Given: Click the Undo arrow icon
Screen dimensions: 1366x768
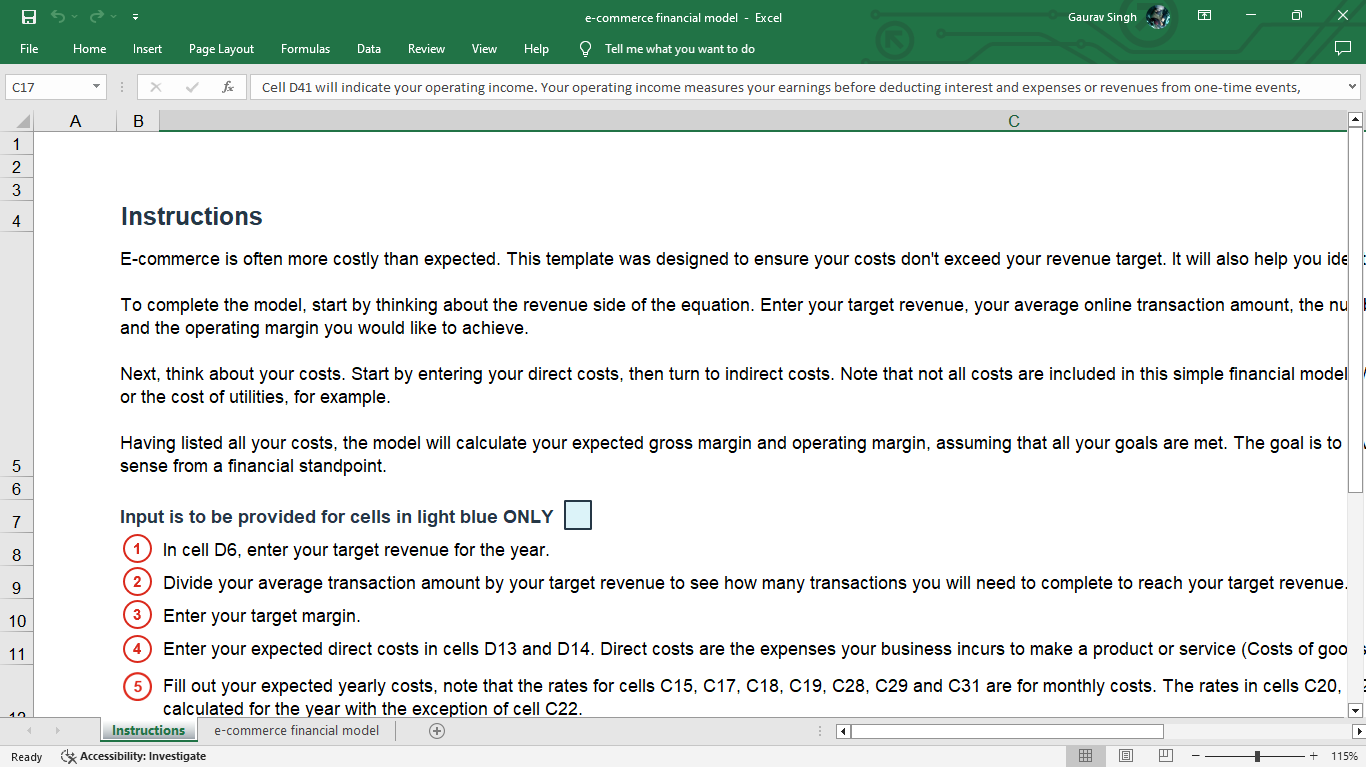Looking at the screenshot, I should [59, 17].
